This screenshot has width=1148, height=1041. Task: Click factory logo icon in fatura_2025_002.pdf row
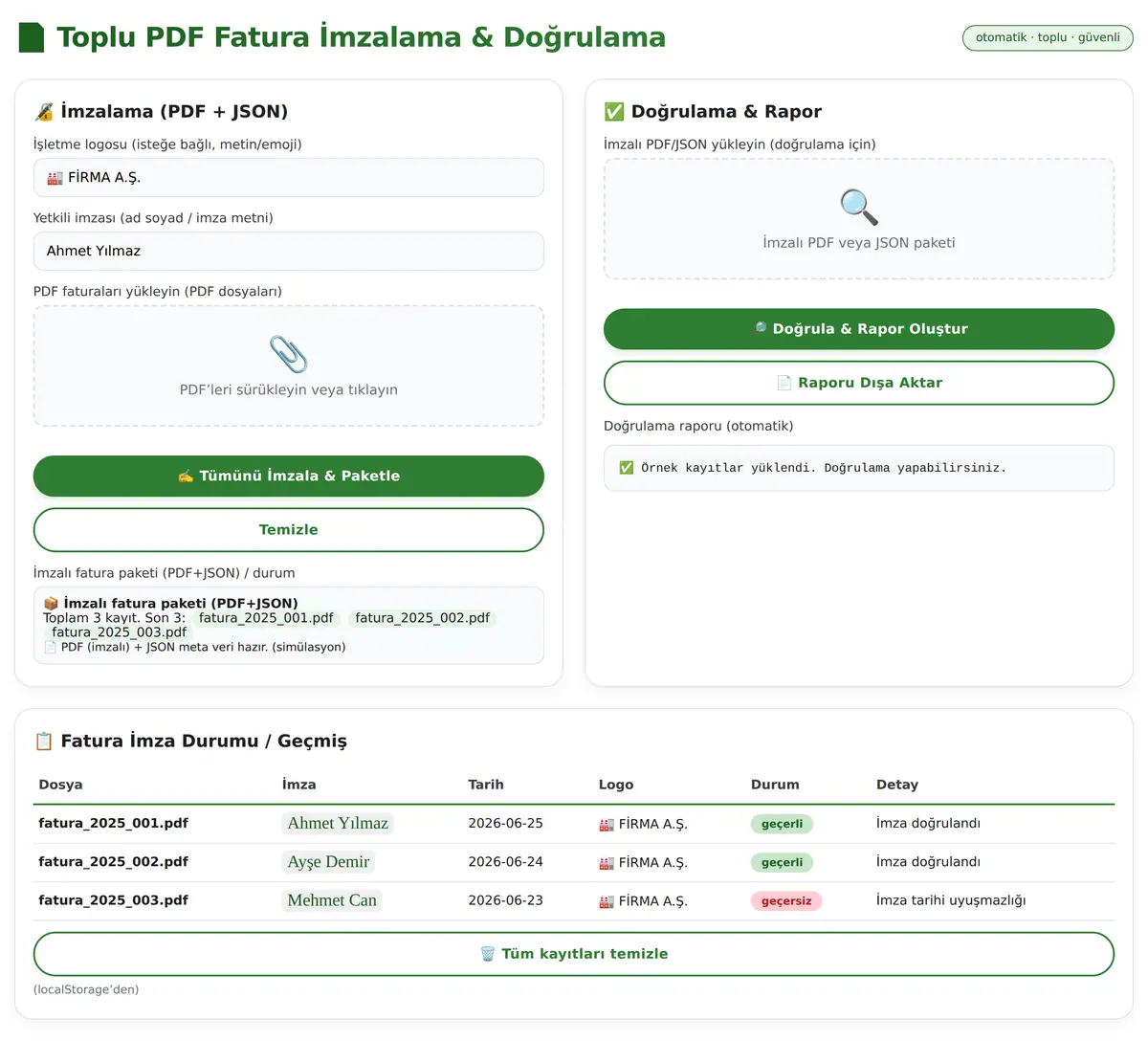(x=607, y=863)
